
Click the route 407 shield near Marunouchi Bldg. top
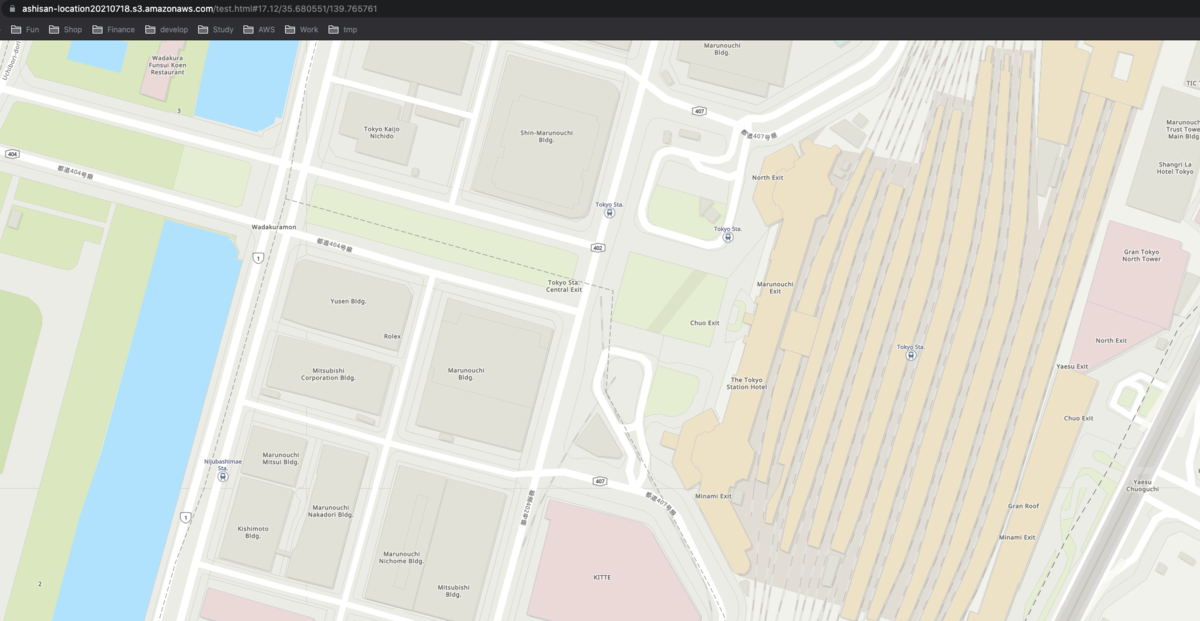coord(699,111)
